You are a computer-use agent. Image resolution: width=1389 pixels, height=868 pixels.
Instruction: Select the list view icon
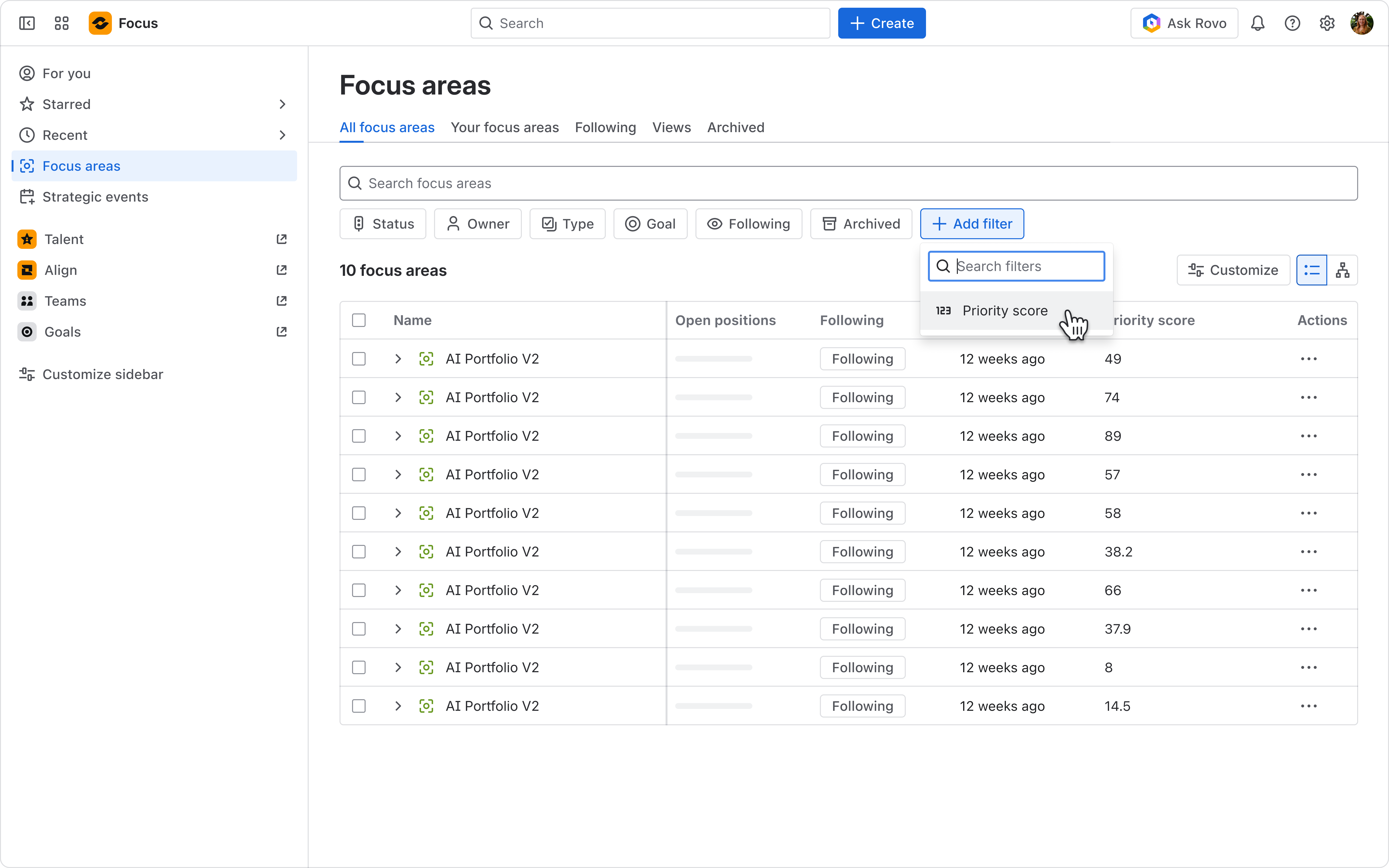[x=1312, y=270]
